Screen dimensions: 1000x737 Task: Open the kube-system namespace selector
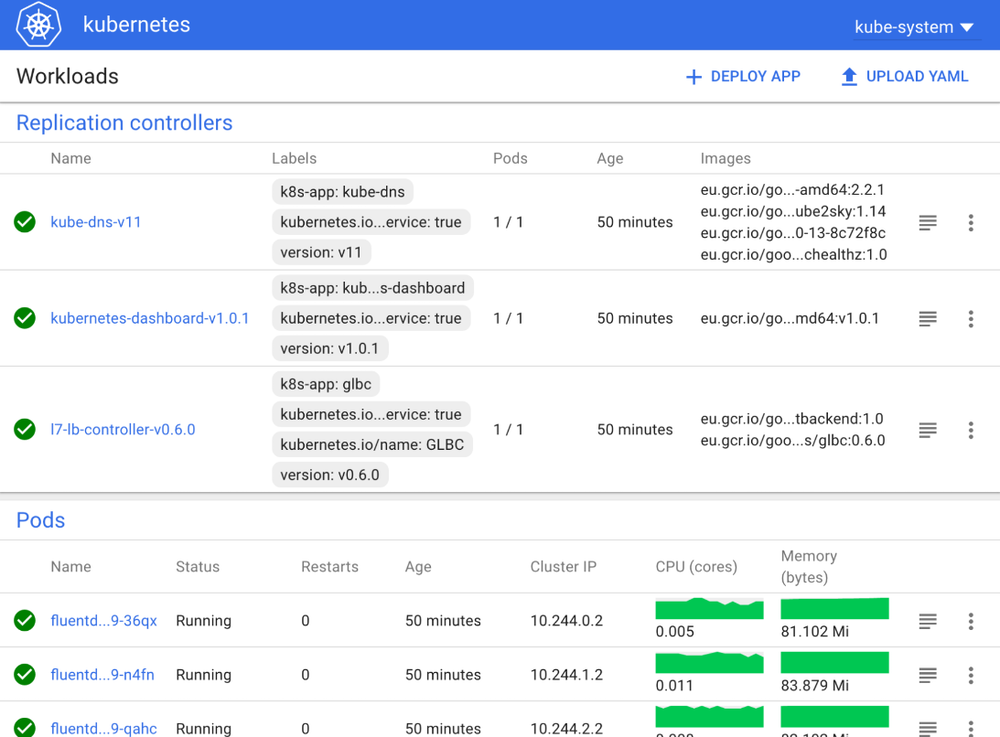pyautogui.click(x=913, y=27)
